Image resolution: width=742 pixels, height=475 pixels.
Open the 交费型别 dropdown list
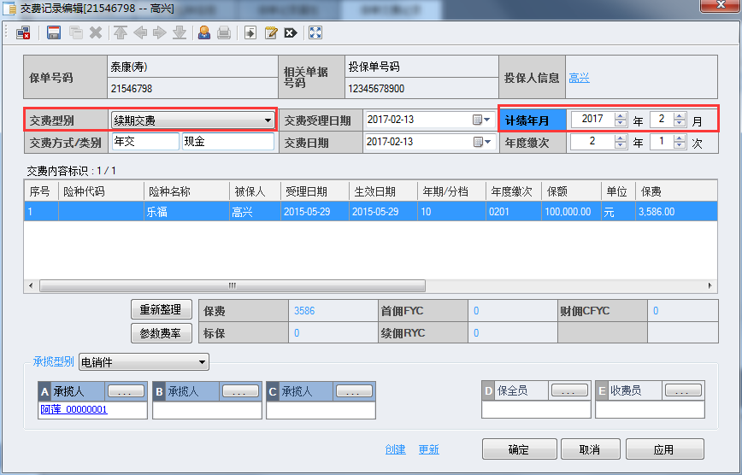pyautogui.click(x=267, y=121)
